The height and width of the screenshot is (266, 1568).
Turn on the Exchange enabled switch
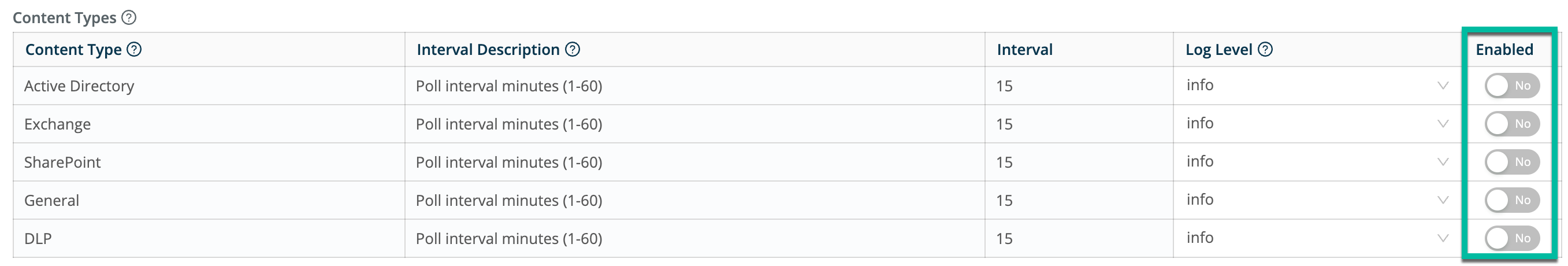click(1511, 124)
